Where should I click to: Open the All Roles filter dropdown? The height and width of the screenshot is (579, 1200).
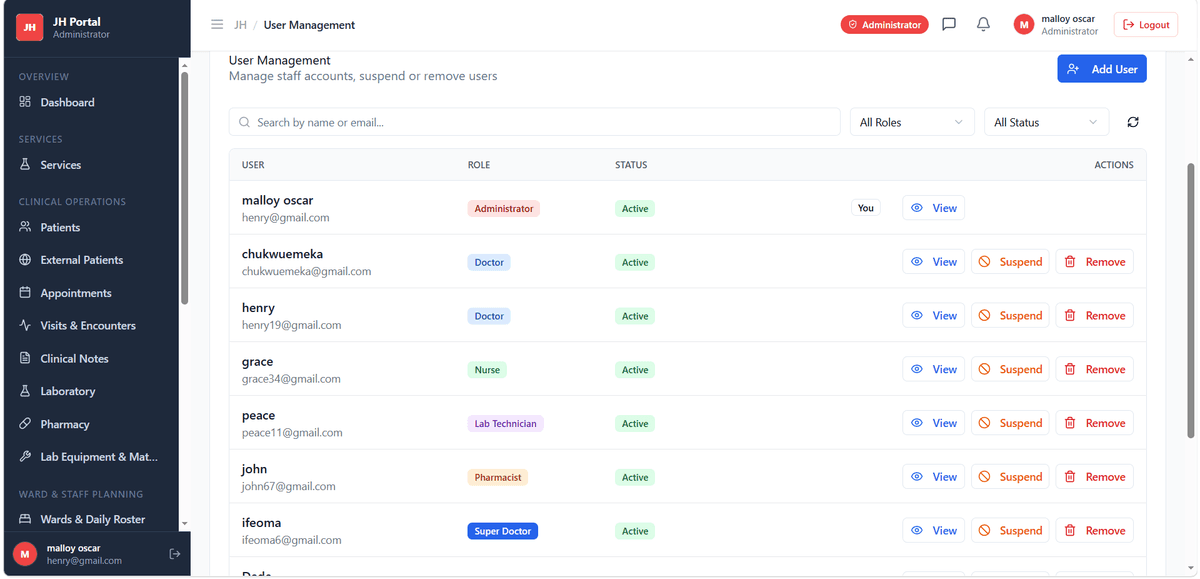911,122
